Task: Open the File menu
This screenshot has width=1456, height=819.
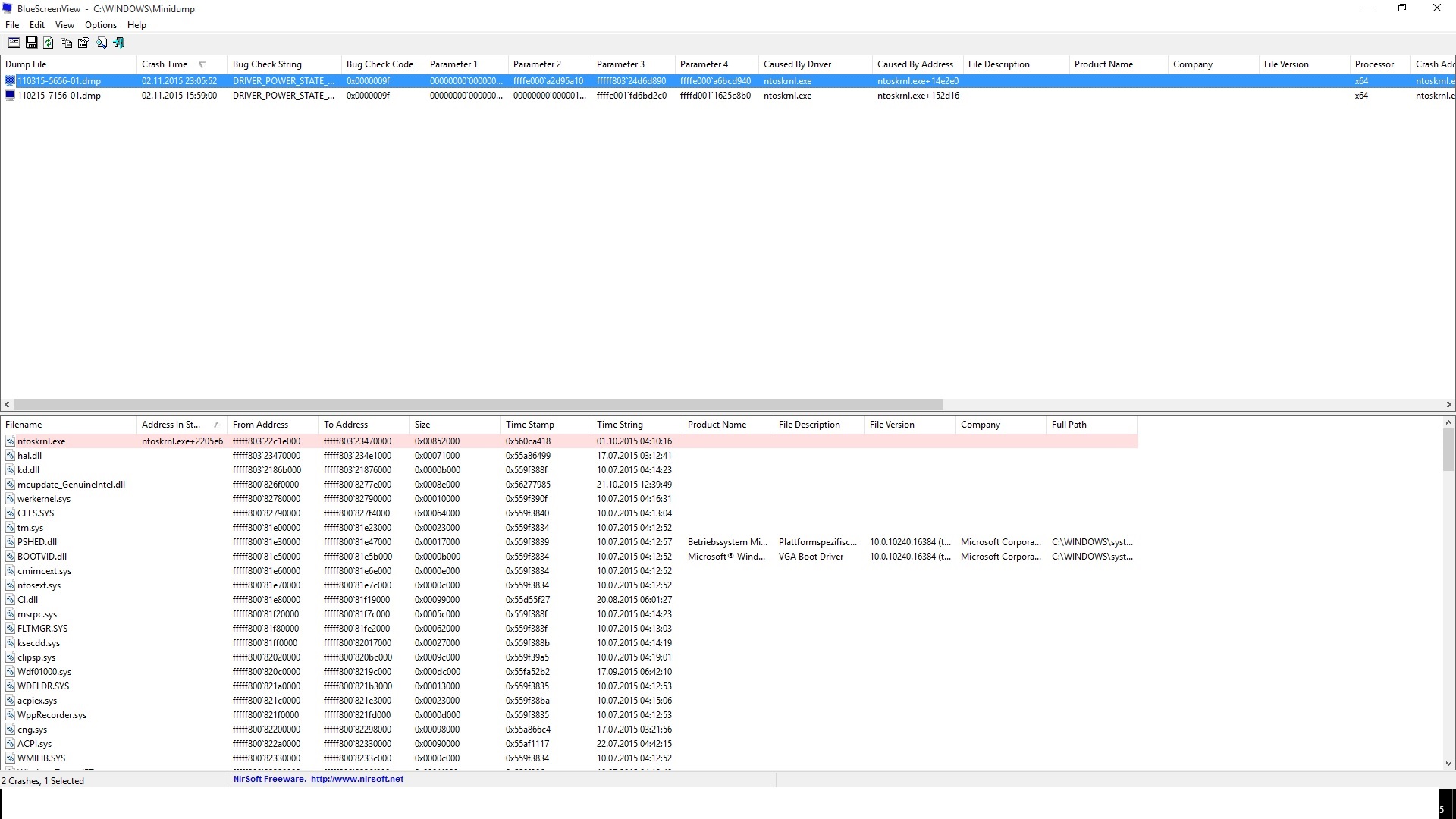Action: coord(12,25)
